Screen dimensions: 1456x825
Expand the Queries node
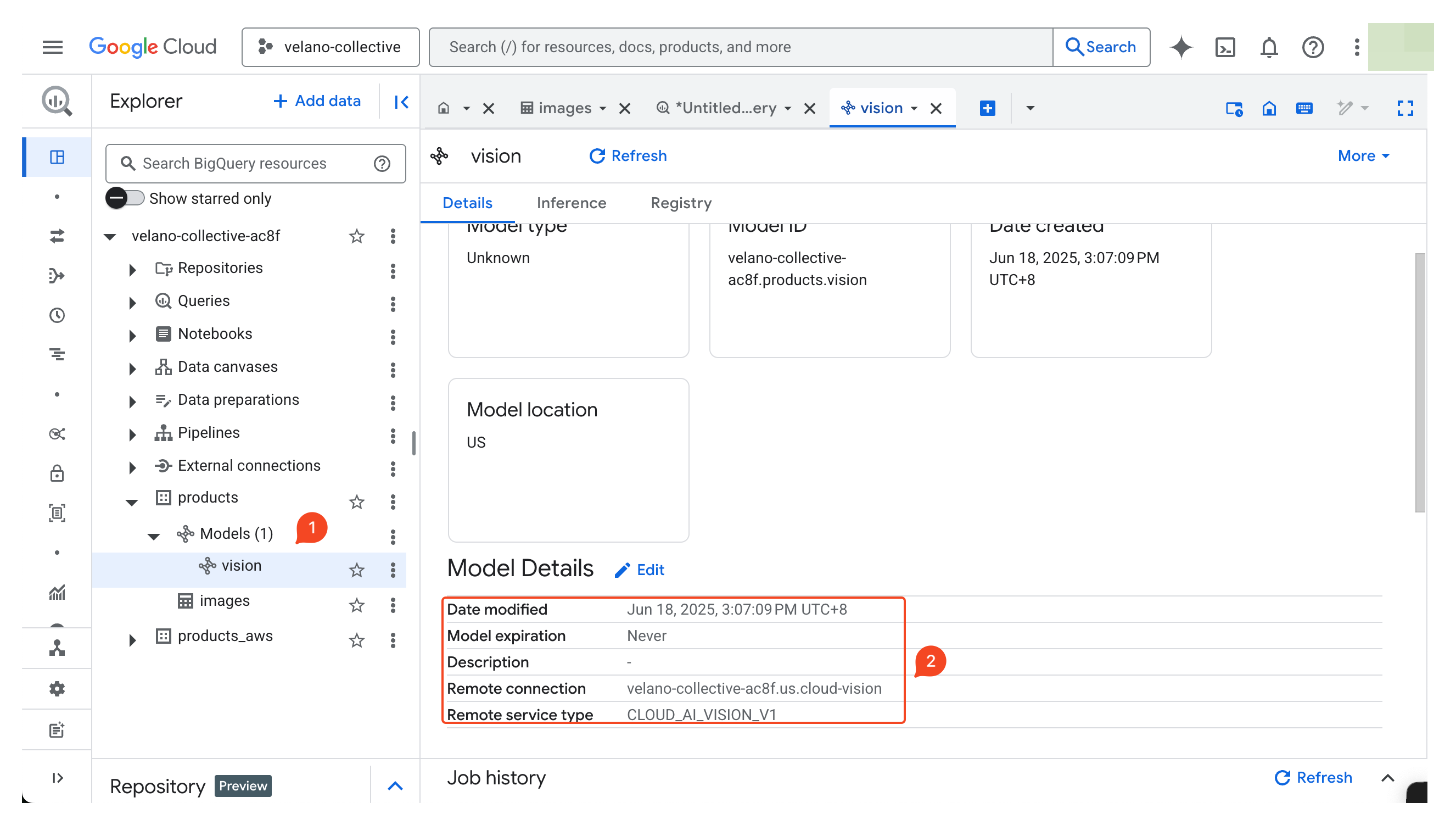click(x=132, y=303)
